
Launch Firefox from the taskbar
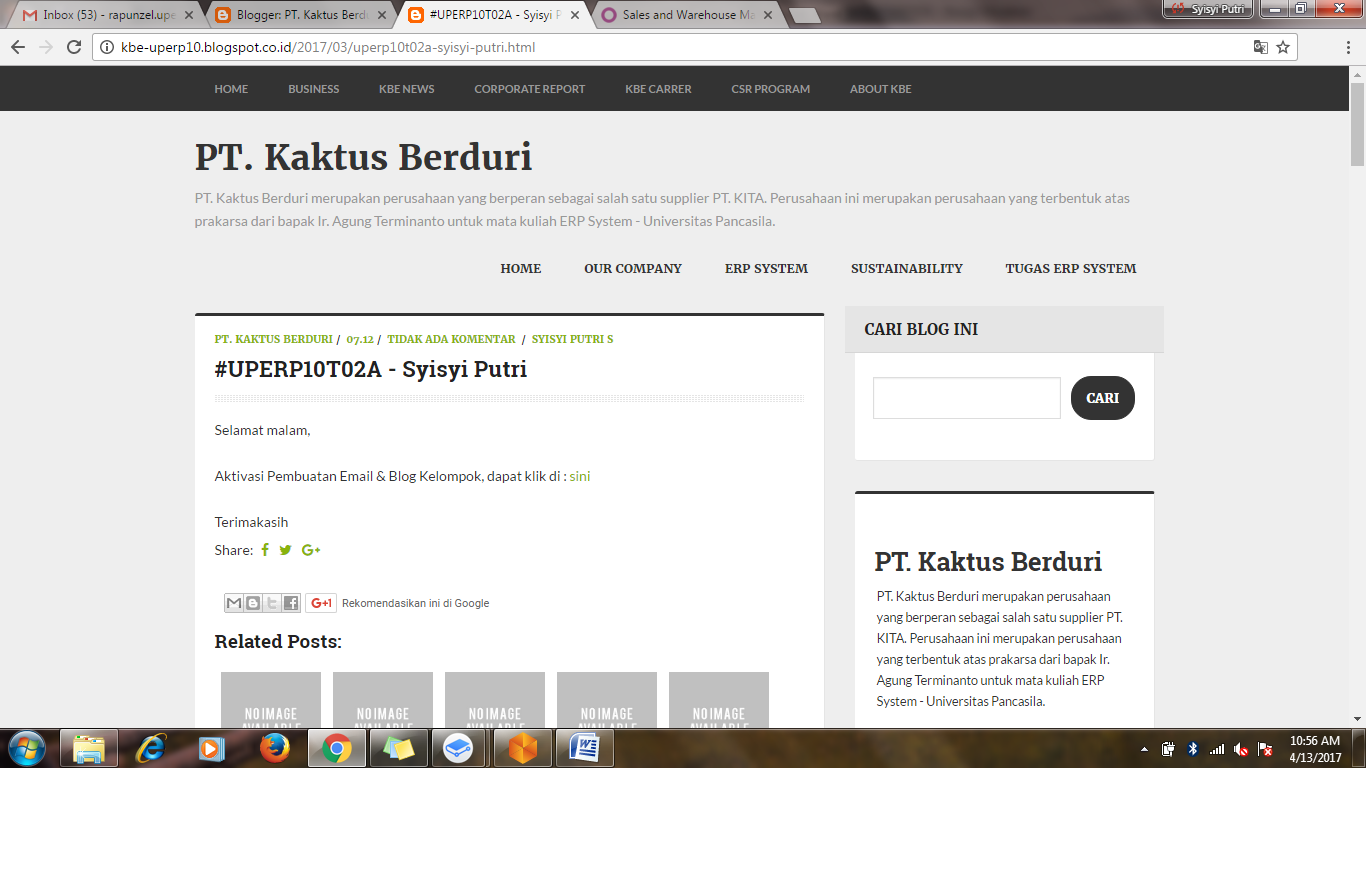(274, 748)
